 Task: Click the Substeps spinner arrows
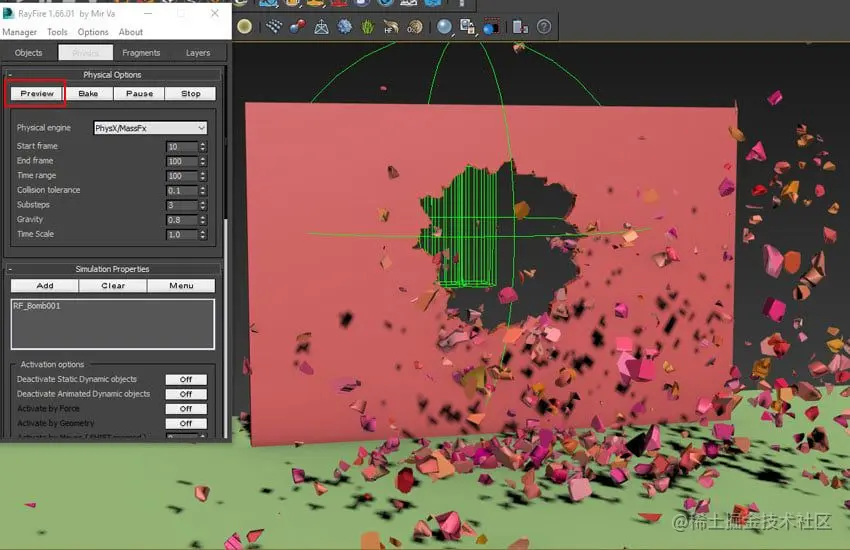tap(203, 205)
